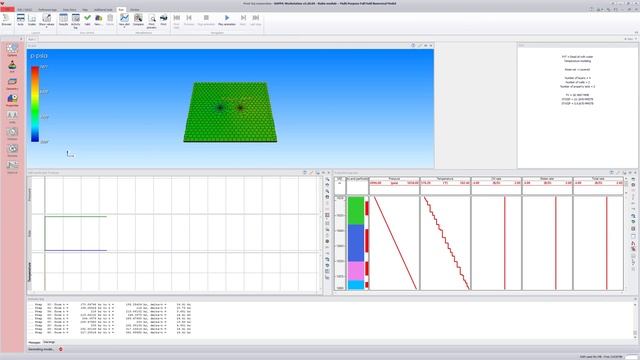This screenshot has width=640, height=360.
Task: Click the left well on 3D grid
Action: pyautogui.click(x=220, y=108)
